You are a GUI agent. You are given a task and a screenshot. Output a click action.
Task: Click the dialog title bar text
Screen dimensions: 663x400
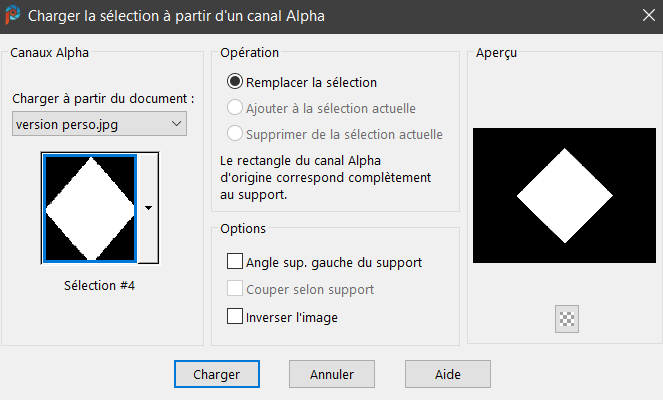pyautogui.click(x=177, y=16)
